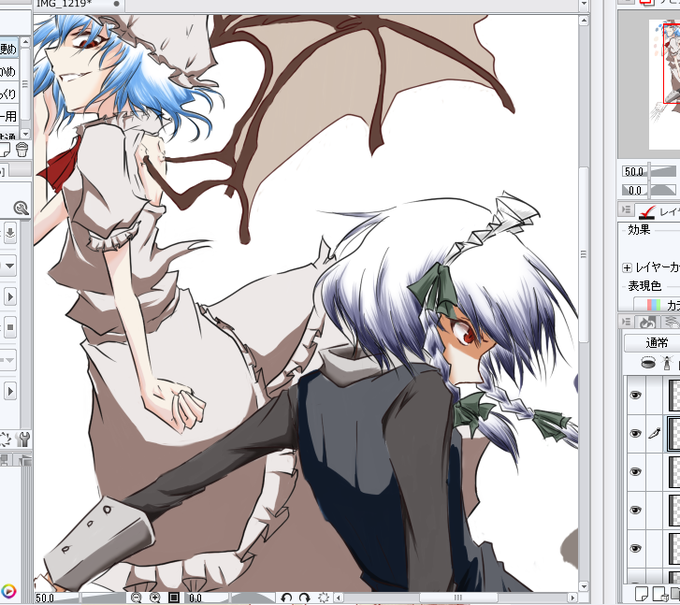The image size is (680, 605).
Task: Expand upper right-pointing triangle in tool property
Action: click(10, 297)
